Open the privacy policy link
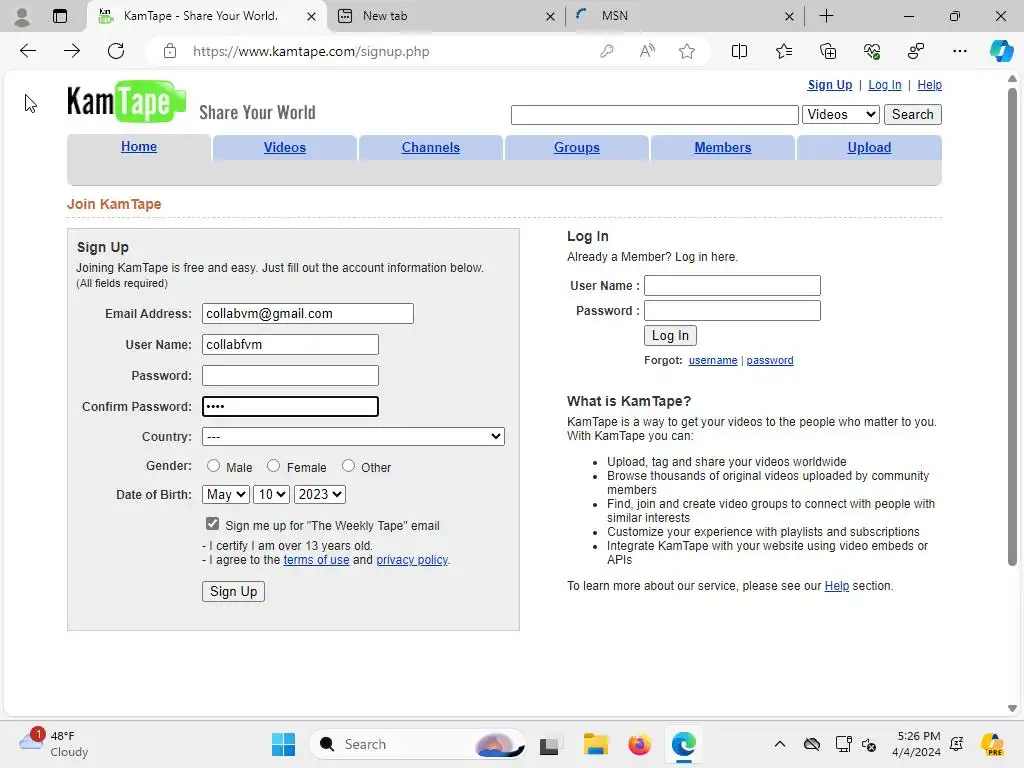This screenshot has height=768, width=1024. coord(412,560)
